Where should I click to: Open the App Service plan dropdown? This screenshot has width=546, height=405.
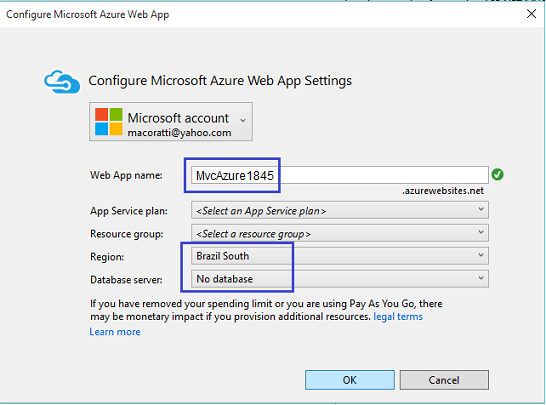[x=340, y=210]
